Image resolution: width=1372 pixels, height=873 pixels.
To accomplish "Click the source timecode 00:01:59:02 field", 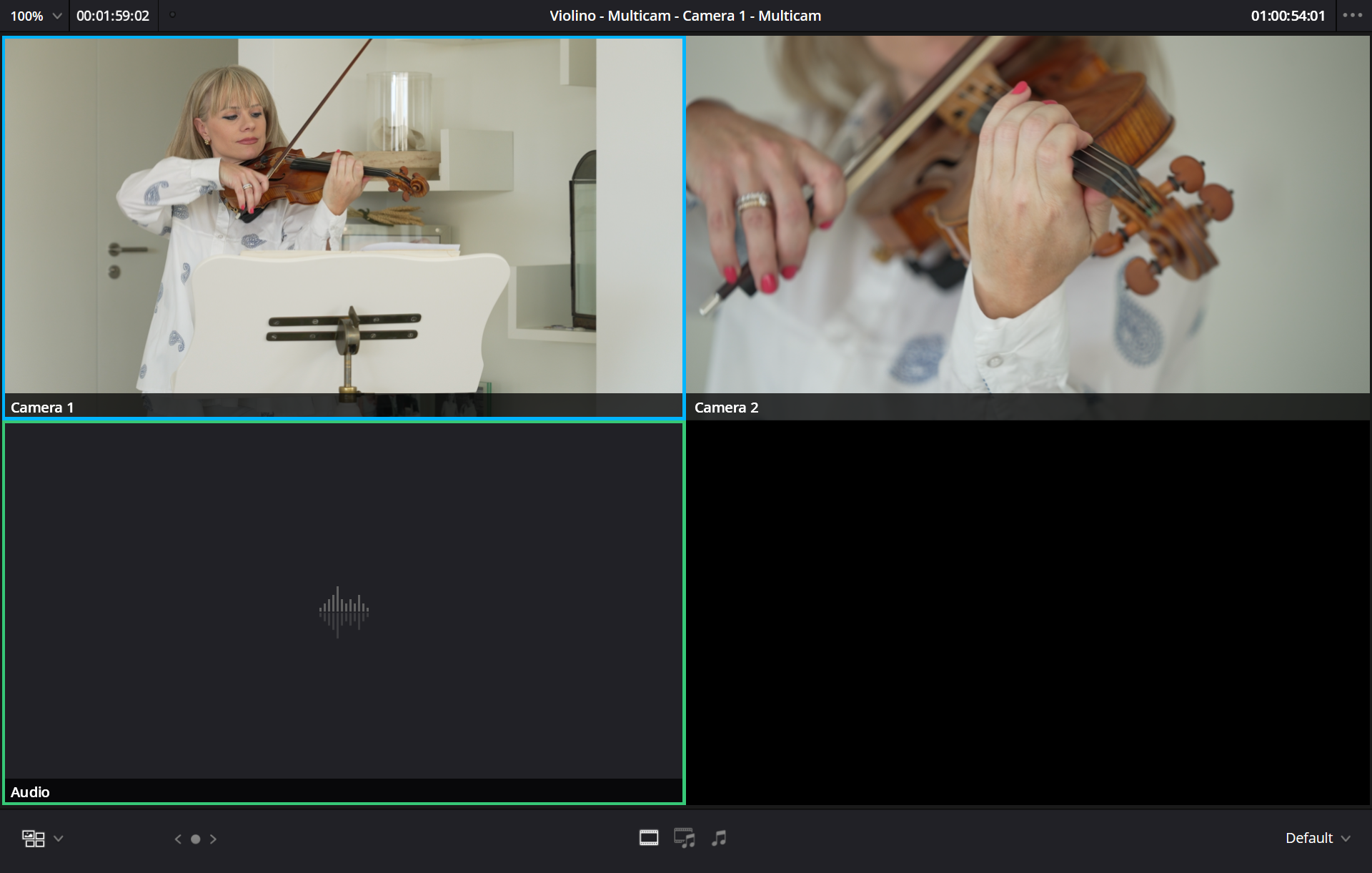I will (x=113, y=16).
